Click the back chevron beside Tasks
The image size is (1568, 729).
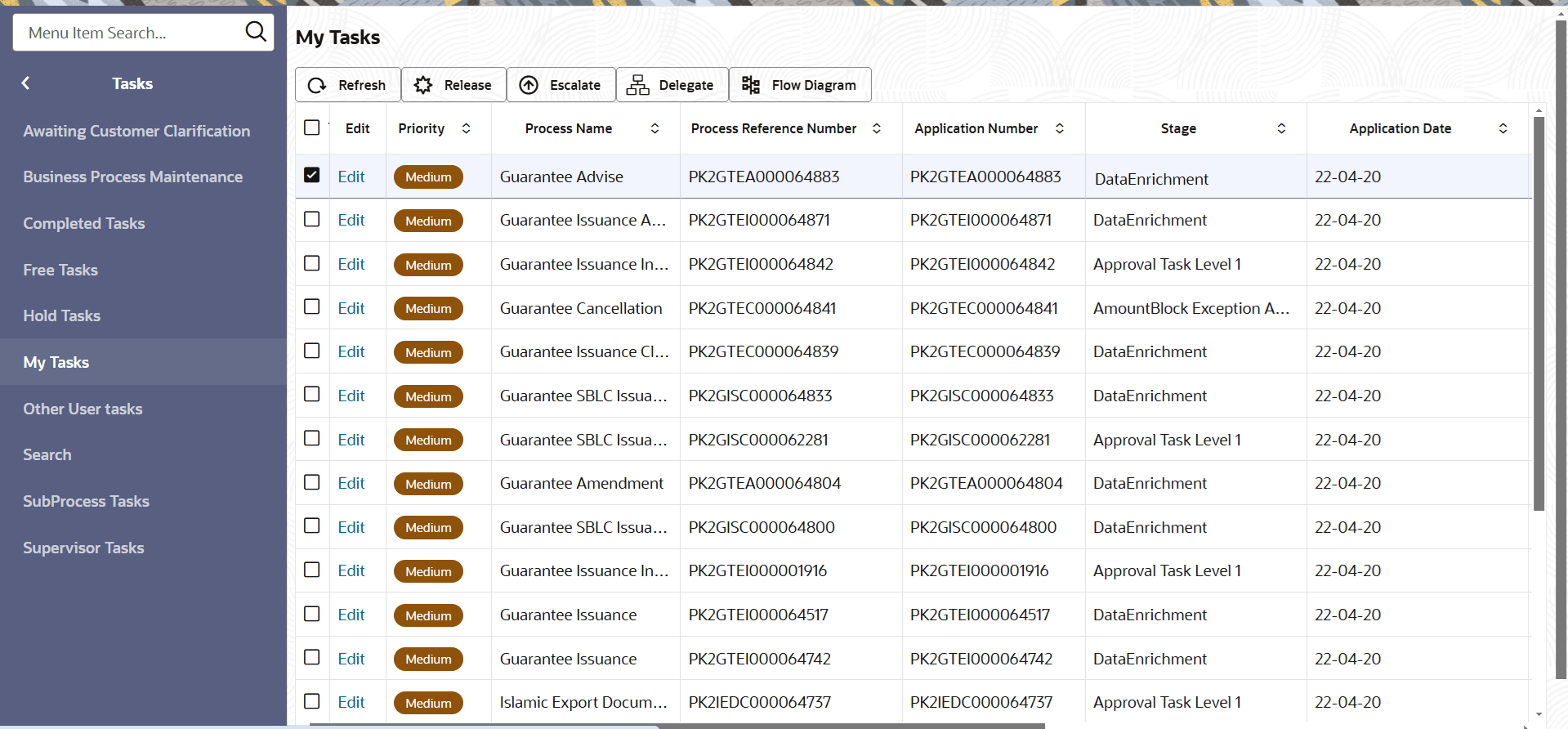tap(26, 83)
